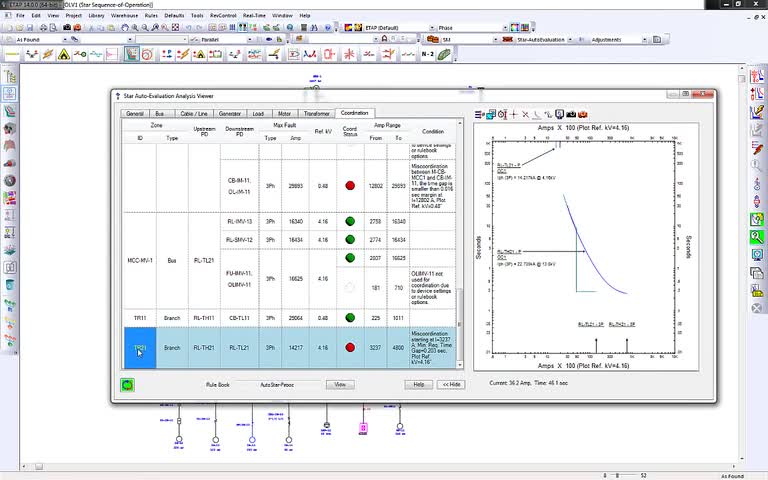768x480 pixels.
Task: Click the green refresh icon in the viewer
Action: (x=127, y=385)
